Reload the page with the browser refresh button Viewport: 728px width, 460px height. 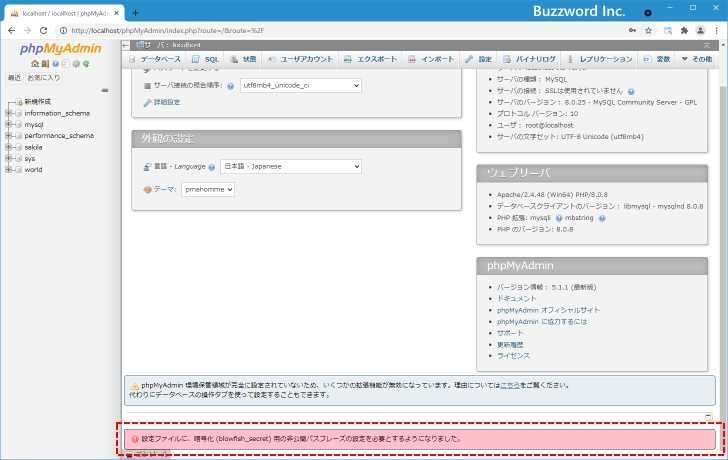(44, 31)
